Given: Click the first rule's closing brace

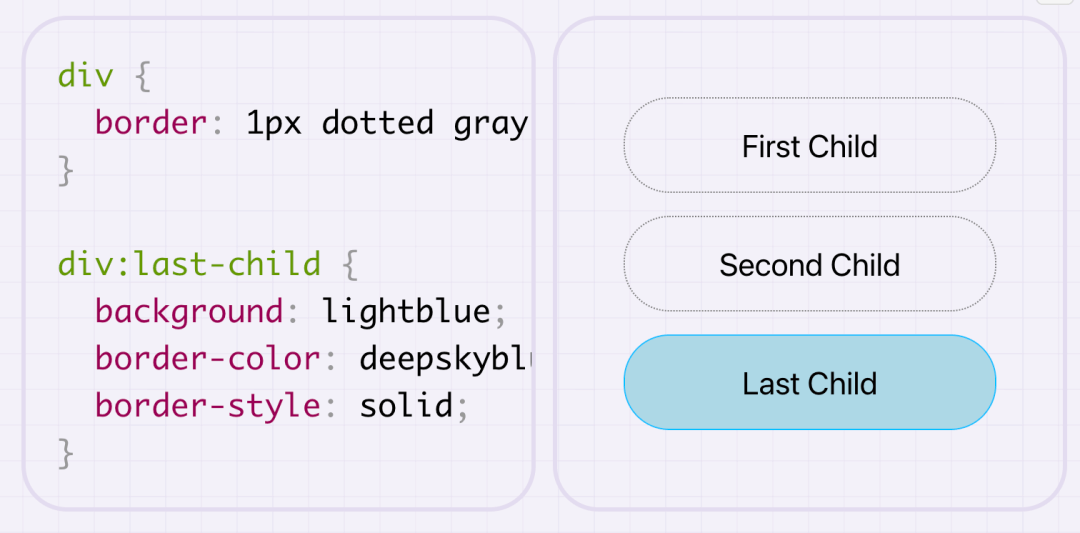Looking at the screenshot, I should 66,171.
